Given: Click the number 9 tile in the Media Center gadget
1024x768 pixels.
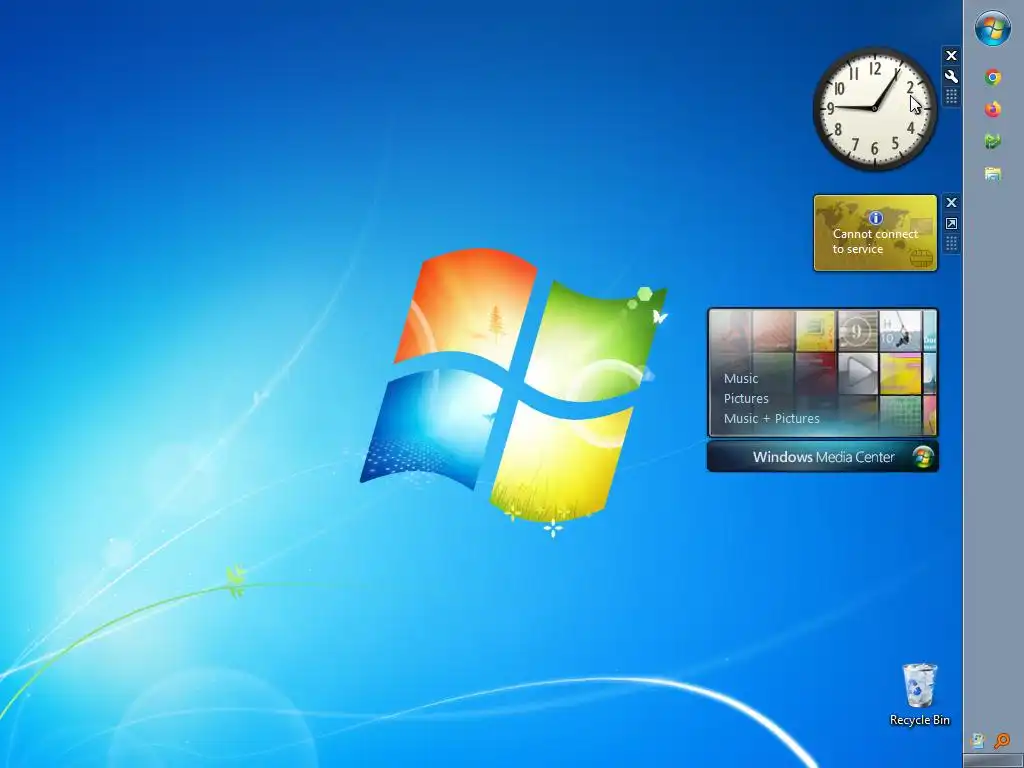Looking at the screenshot, I should [x=857, y=331].
